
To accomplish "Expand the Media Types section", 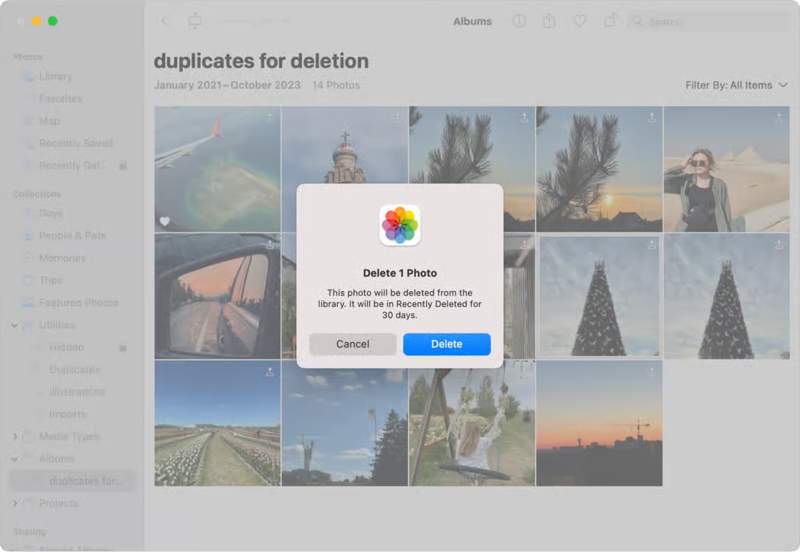I will point(16,437).
